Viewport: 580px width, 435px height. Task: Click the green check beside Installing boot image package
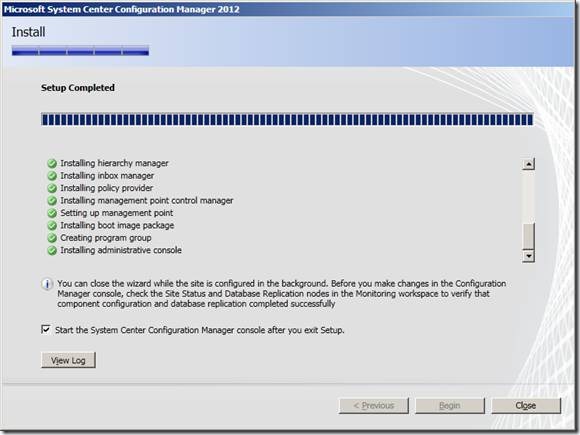point(52,226)
